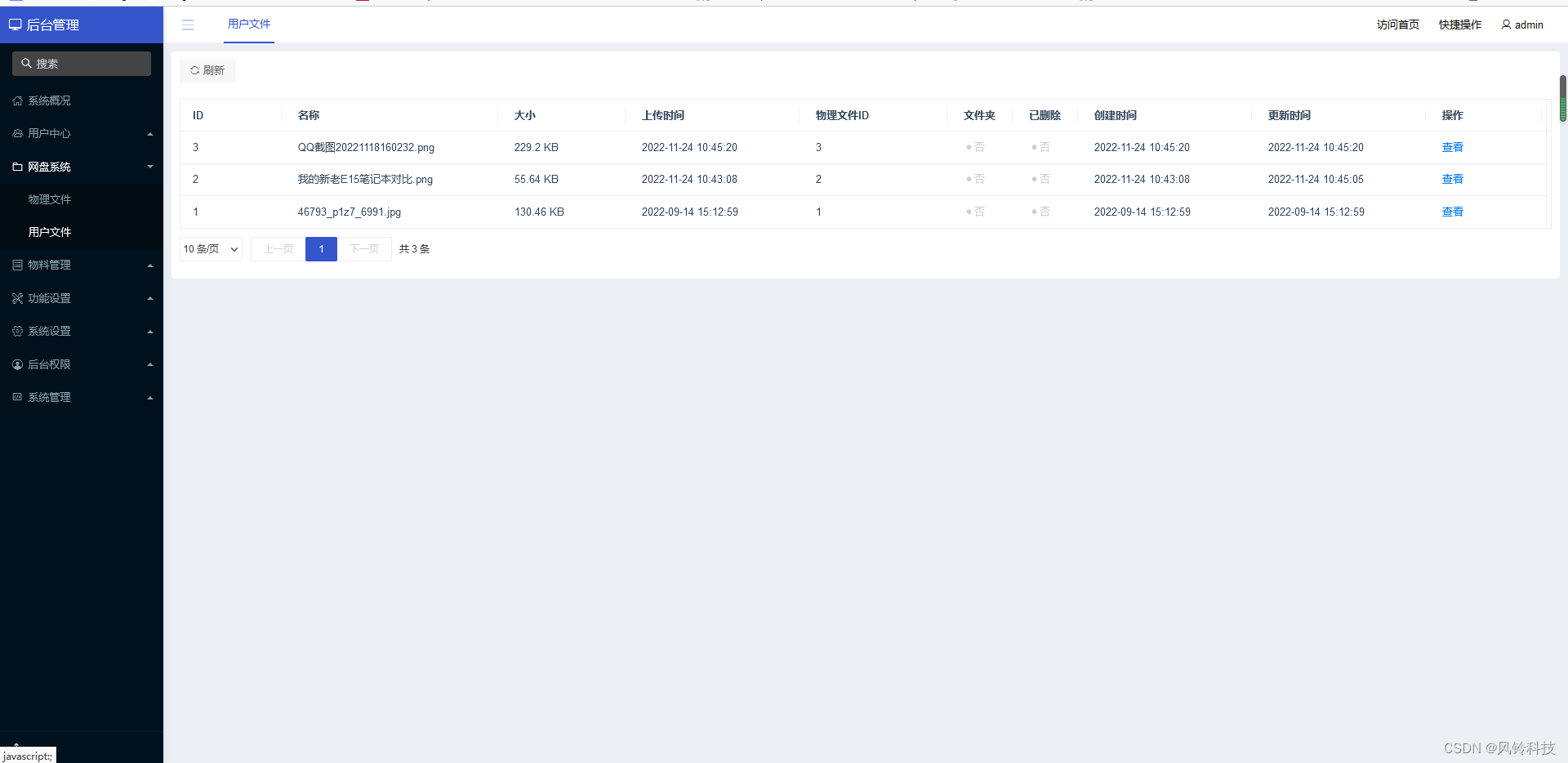Screen dimensions: 1568x763
Task: Click the home icon for 系统概况
Action: tap(17, 100)
